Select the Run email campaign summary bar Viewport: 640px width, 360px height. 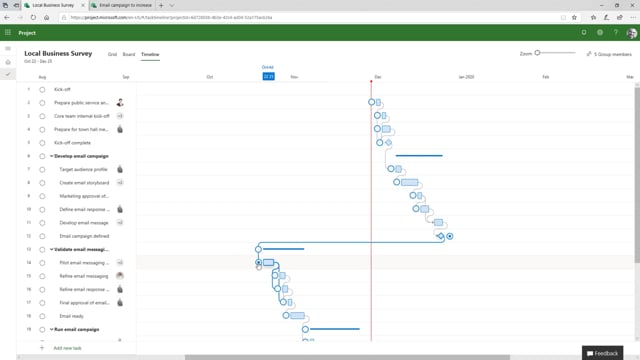click(x=335, y=329)
